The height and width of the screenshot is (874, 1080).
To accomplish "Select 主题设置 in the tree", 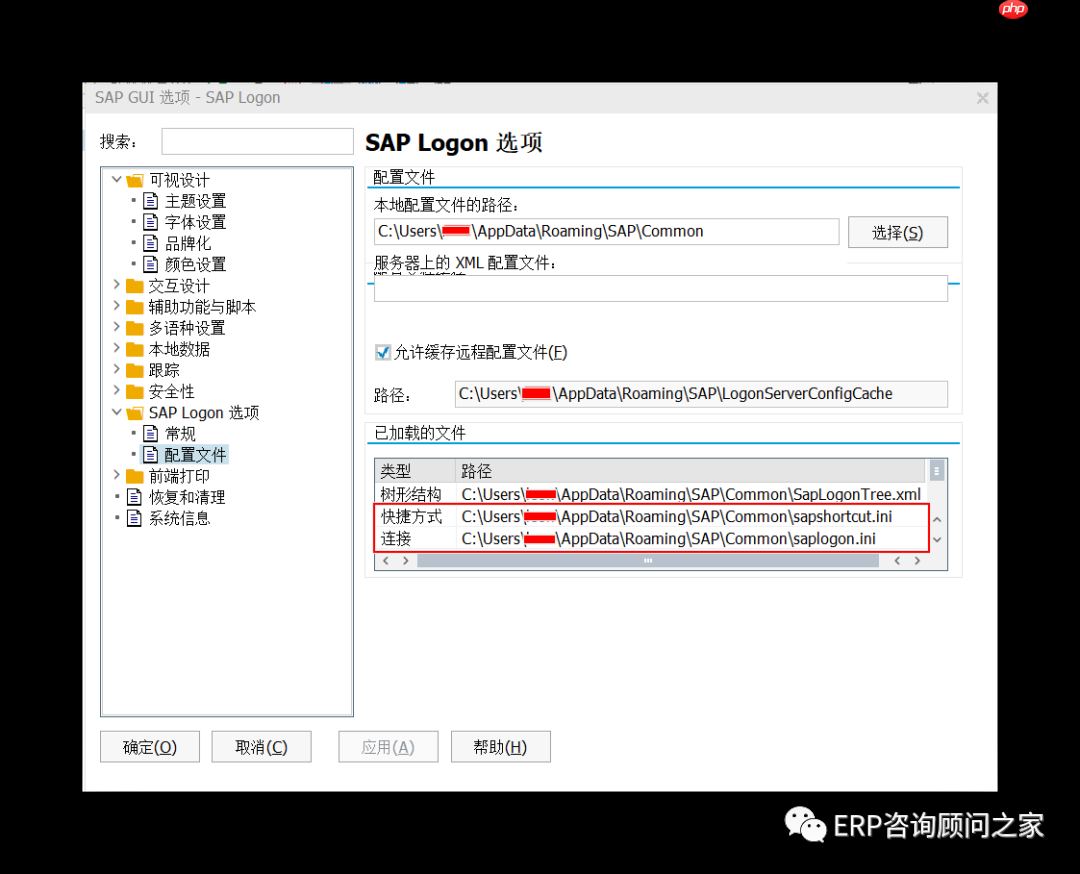I will coord(195,201).
